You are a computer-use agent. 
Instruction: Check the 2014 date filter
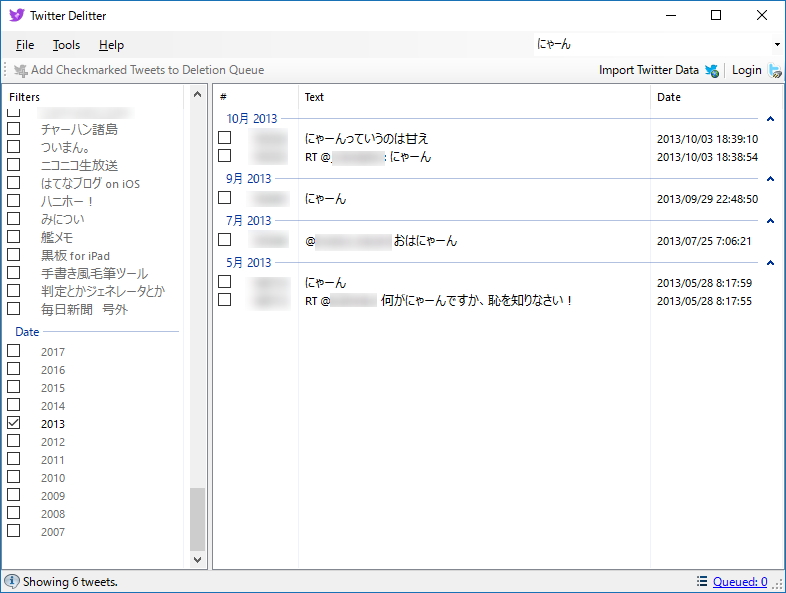pos(14,405)
